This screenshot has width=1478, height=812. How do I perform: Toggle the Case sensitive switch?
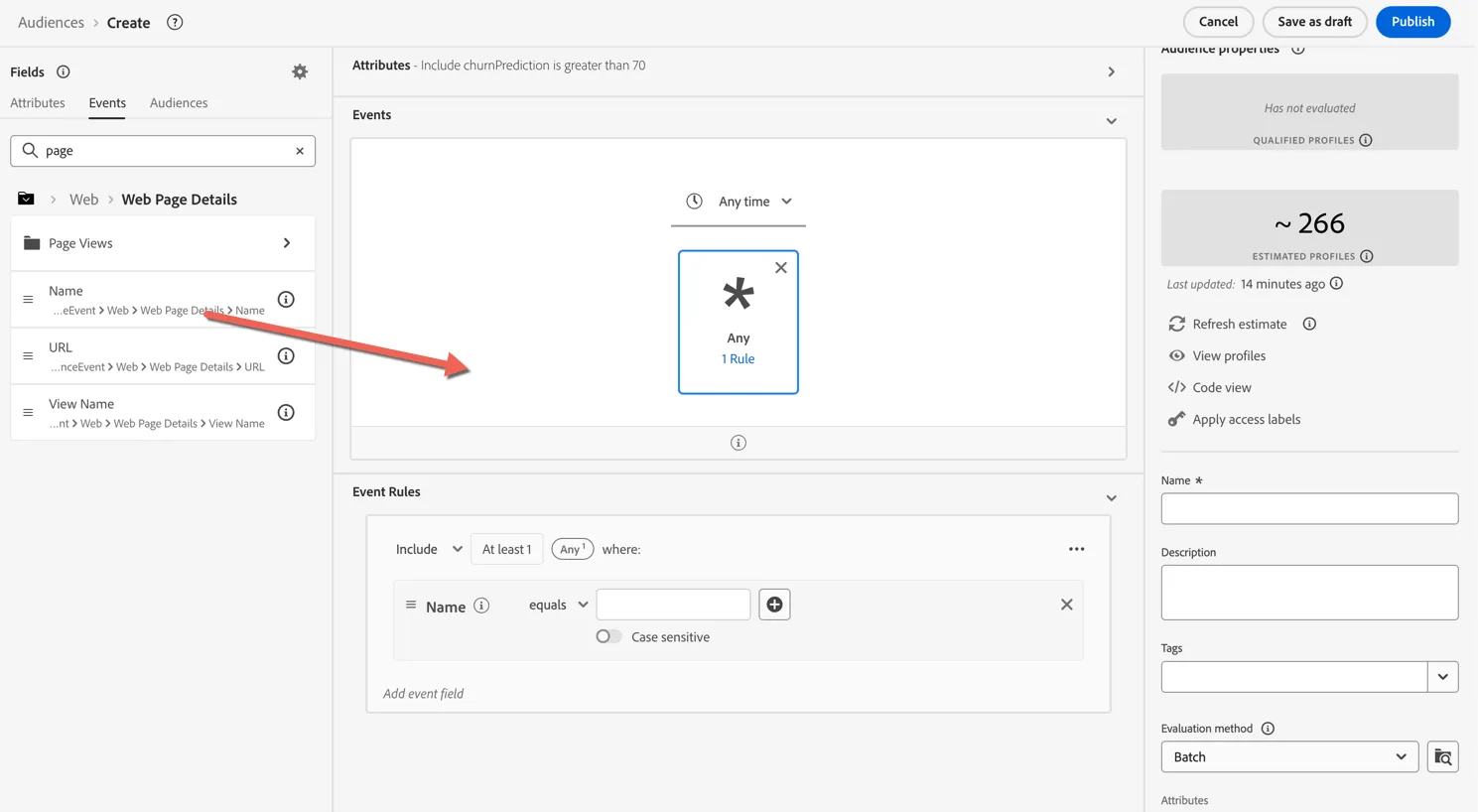(608, 636)
